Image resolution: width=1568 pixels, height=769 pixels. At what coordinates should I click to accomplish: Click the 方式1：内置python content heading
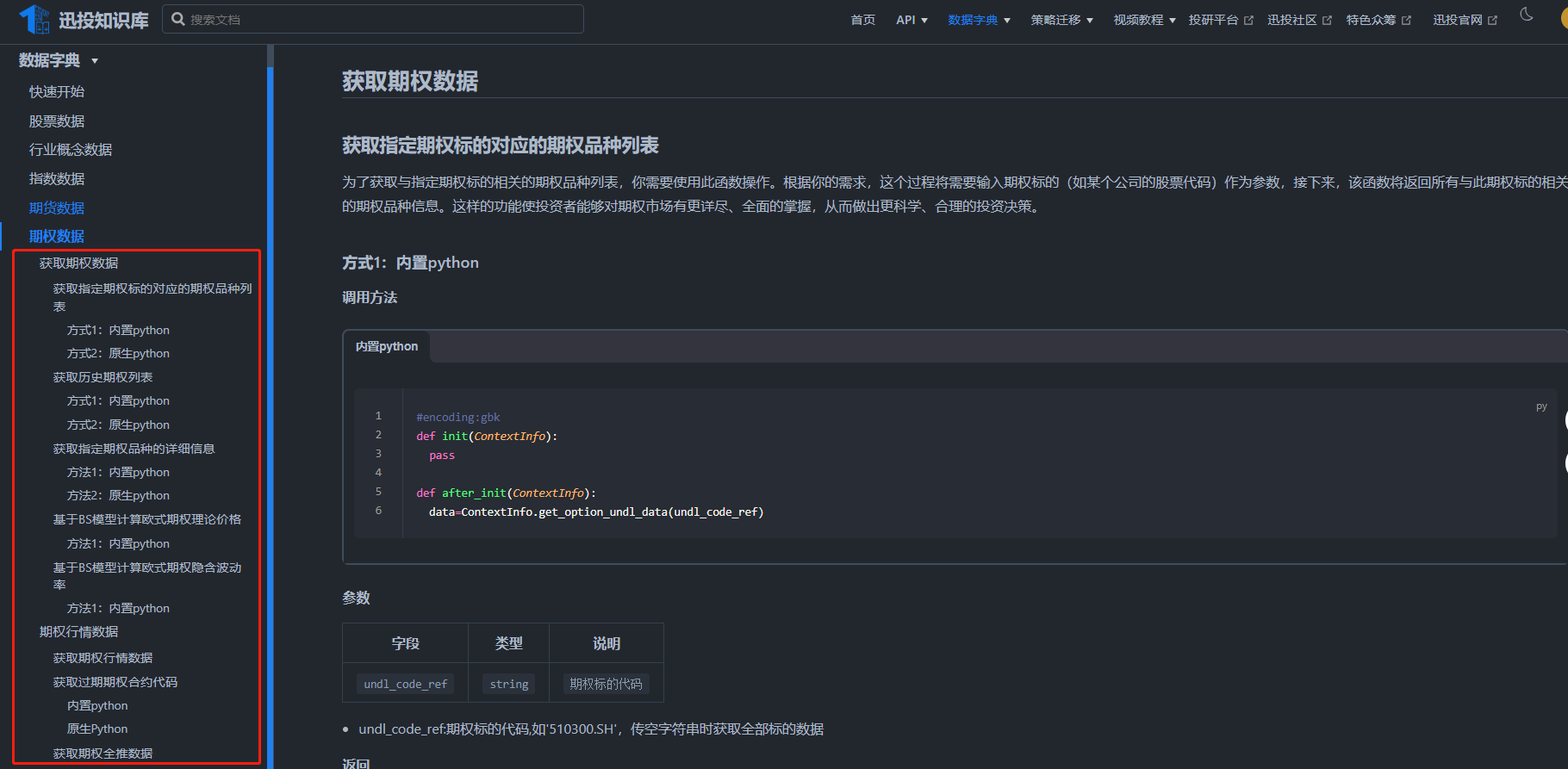pos(410,263)
